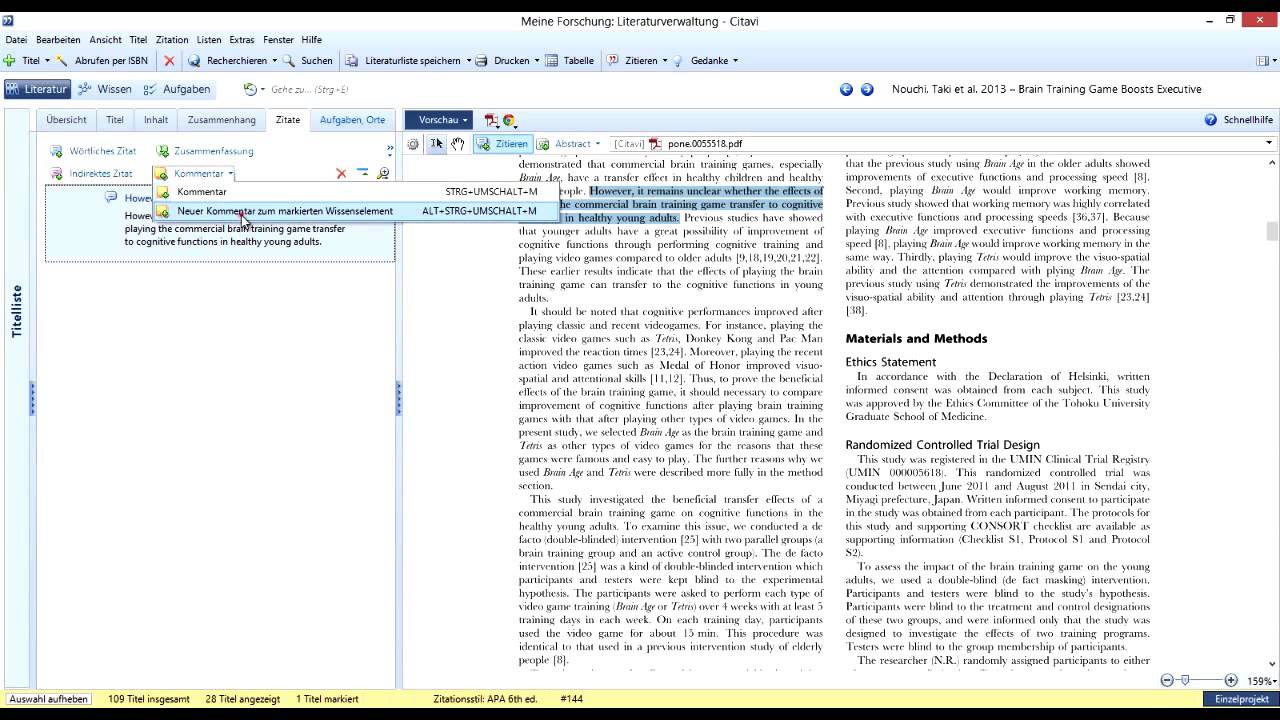This screenshot has height=720, width=1280.
Task: Select the hand pan tool
Action: (x=457, y=144)
